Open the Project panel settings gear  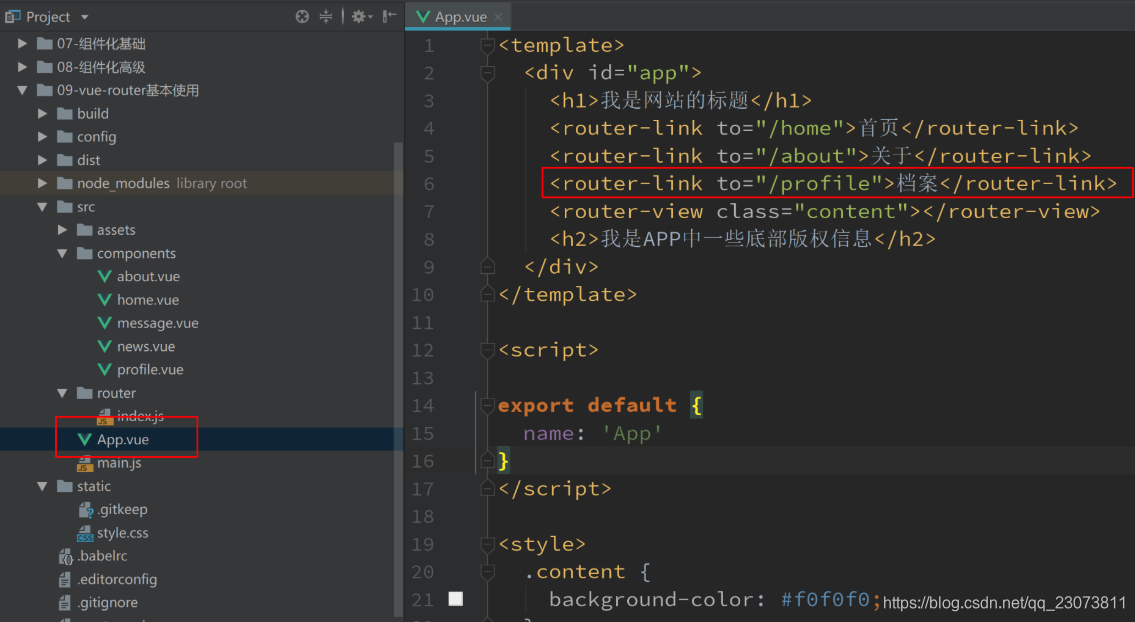click(x=359, y=16)
